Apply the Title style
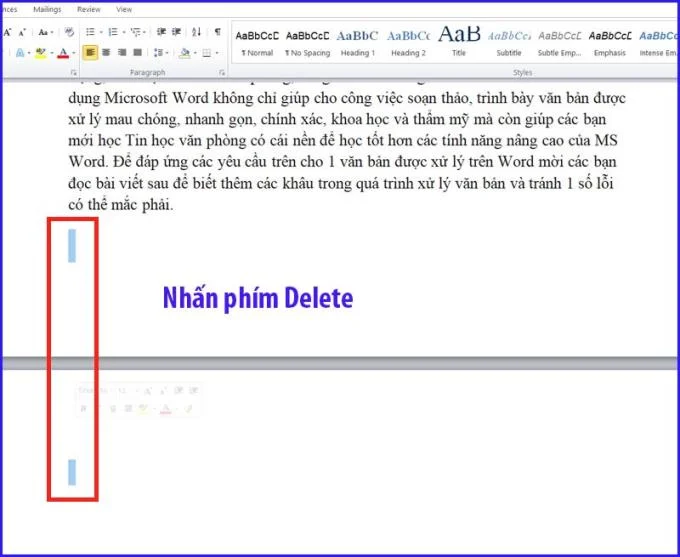The height and width of the screenshot is (557, 680). [x=459, y=42]
